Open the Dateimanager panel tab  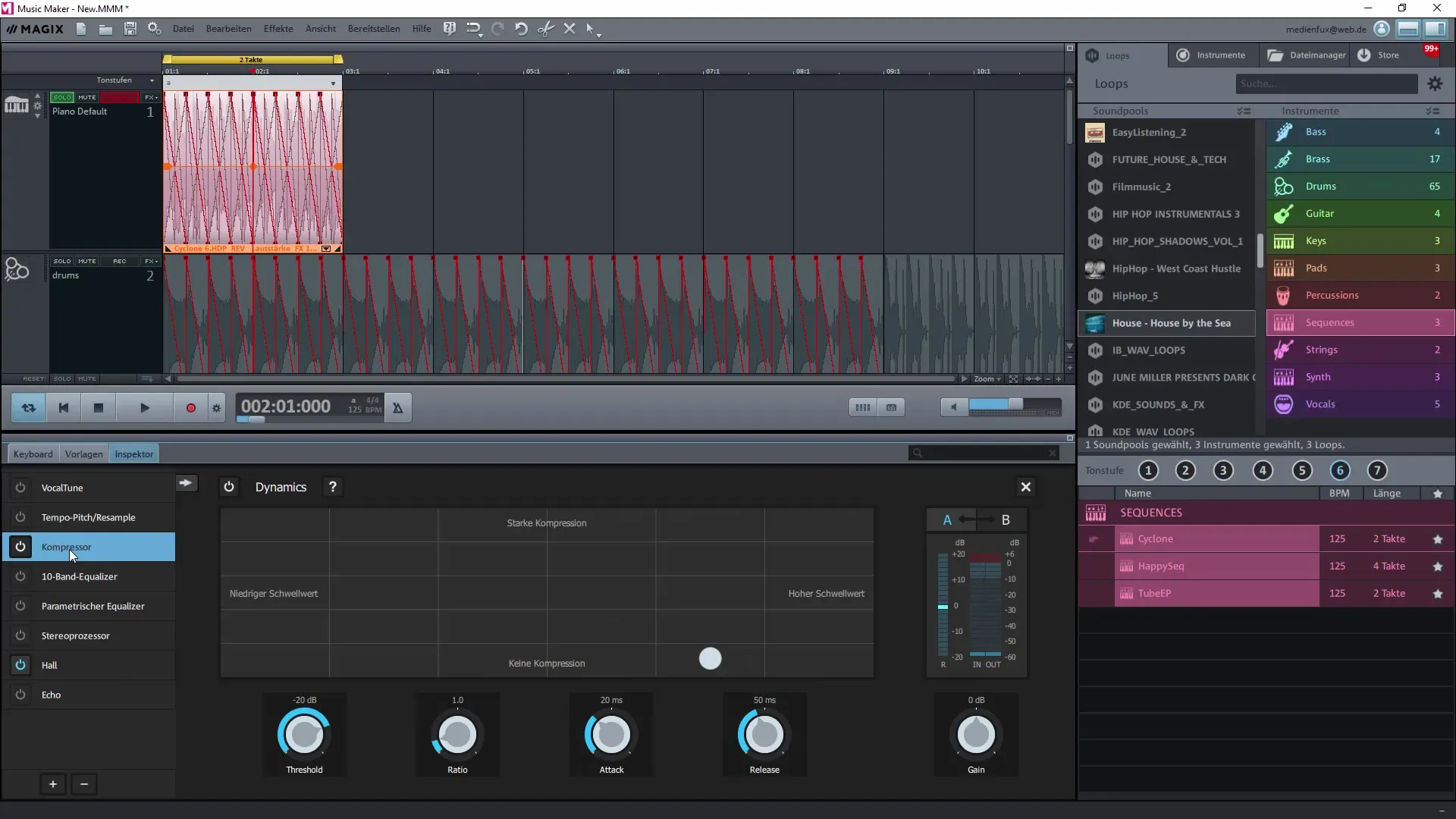pos(1306,55)
